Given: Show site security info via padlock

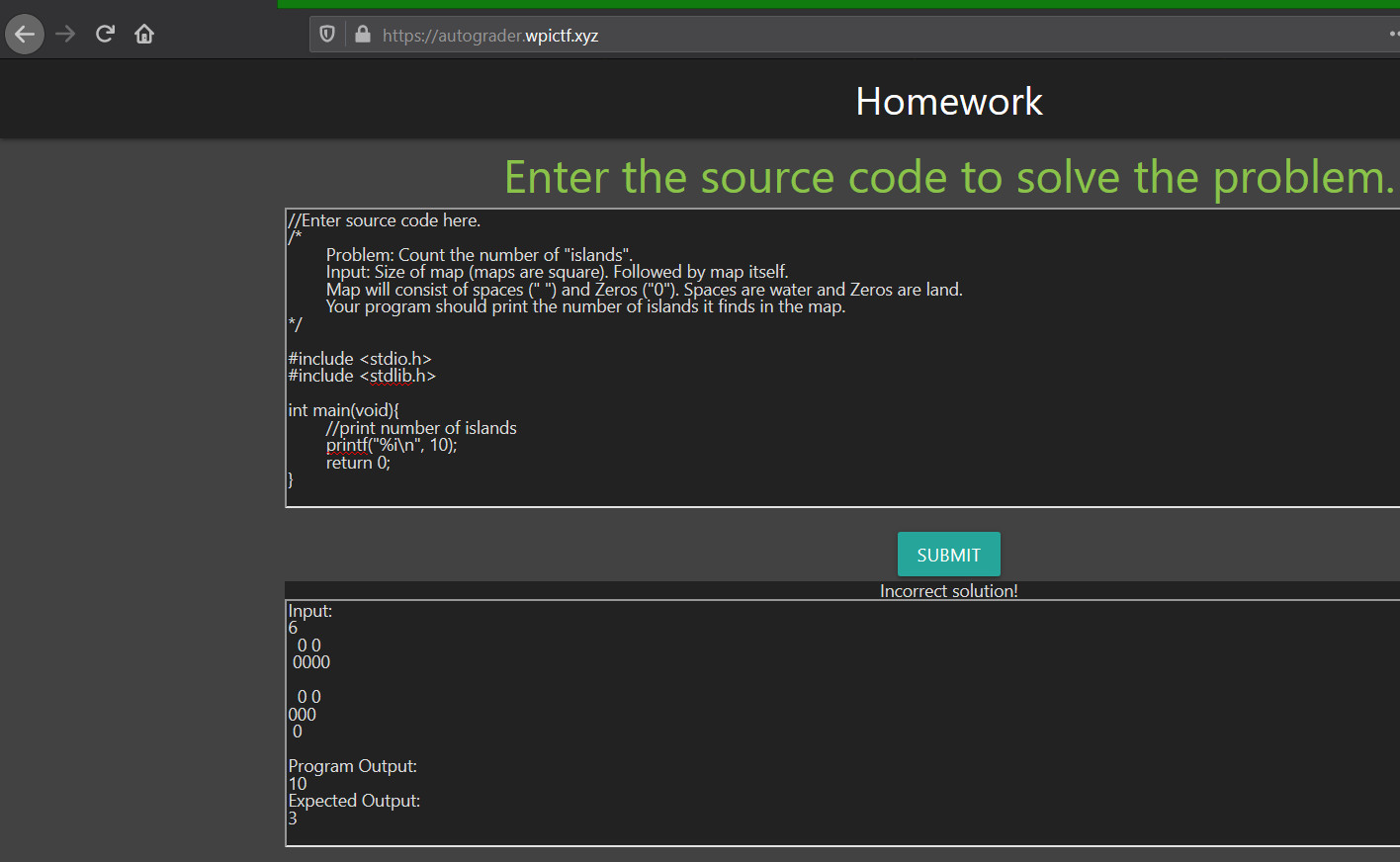Looking at the screenshot, I should pyautogui.click(x=363, y=35).
